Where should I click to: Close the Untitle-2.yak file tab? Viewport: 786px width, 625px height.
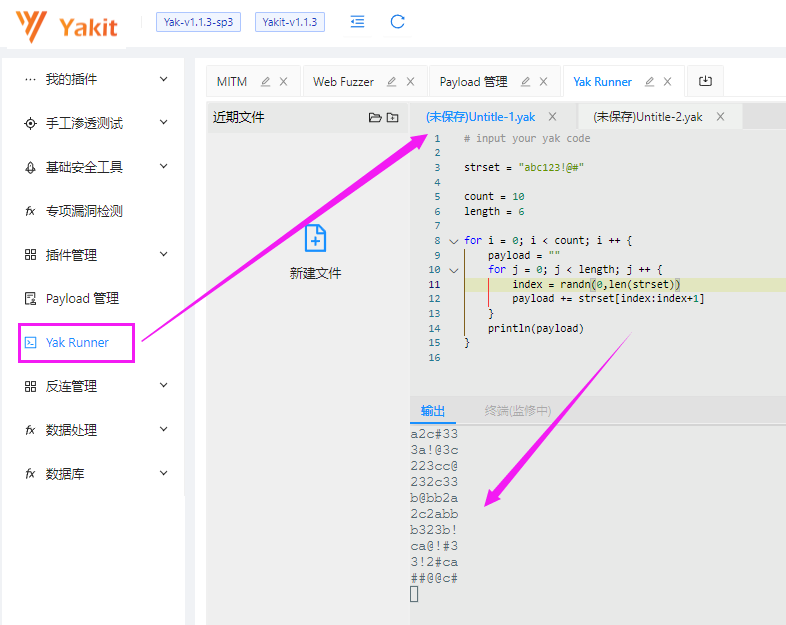(720, 117)
